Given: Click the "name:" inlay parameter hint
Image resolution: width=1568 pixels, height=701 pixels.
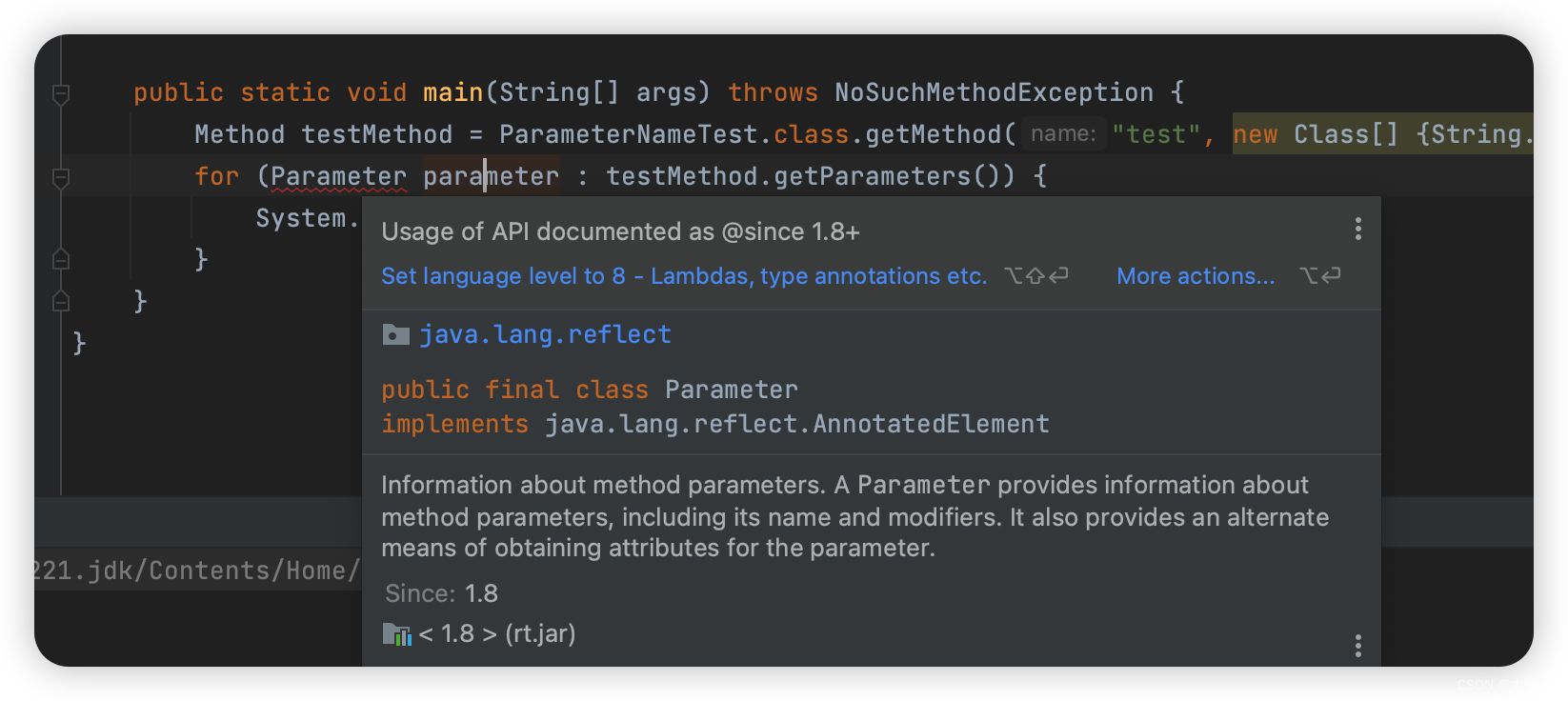Looking at the screenshot, I should (1063, 134).
